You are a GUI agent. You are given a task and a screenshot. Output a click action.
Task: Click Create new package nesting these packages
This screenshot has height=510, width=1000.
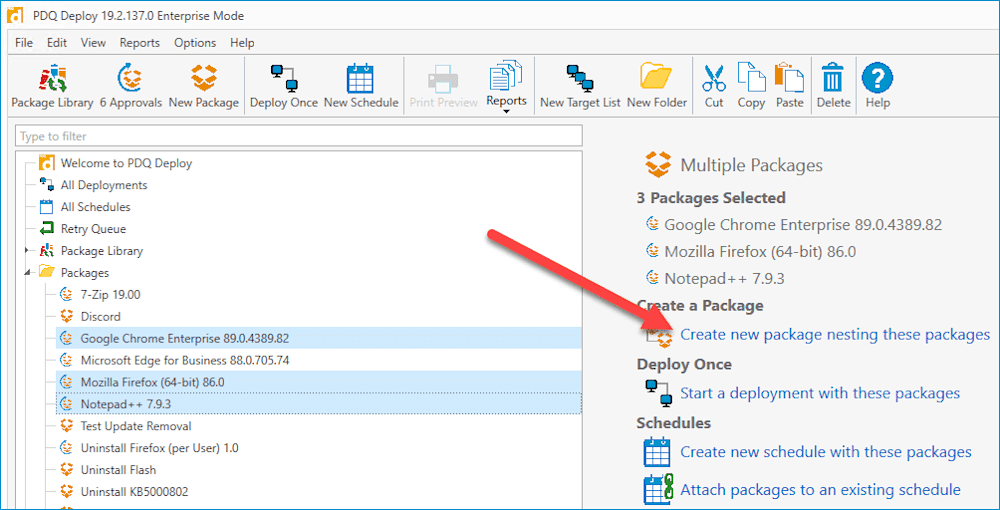point(835,335)
